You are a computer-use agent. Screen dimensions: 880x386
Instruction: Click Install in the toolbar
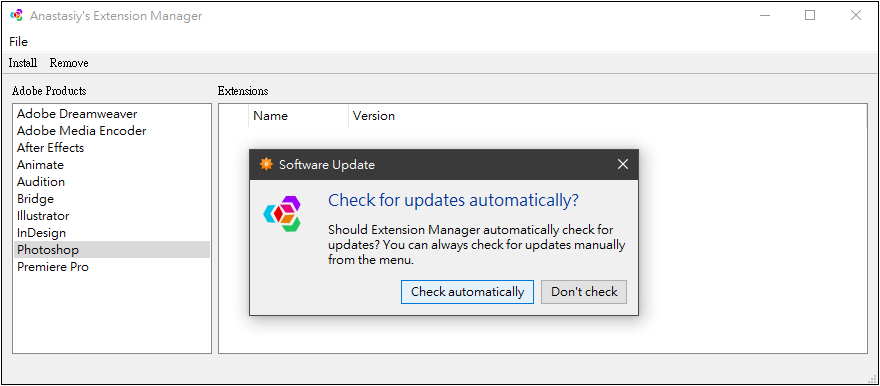[x=23, y=63]
